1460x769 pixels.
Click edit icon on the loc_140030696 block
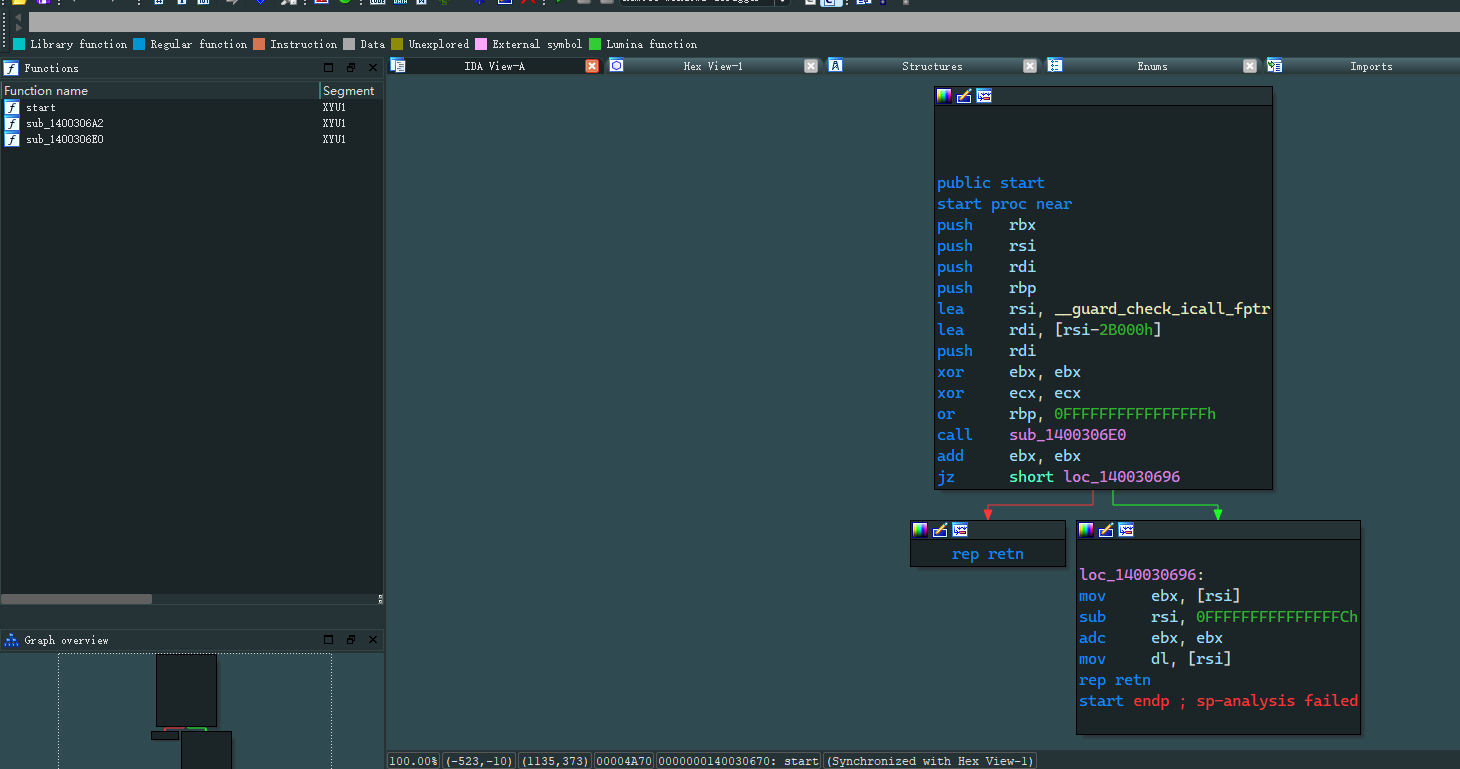click(x=1106, y=530)
